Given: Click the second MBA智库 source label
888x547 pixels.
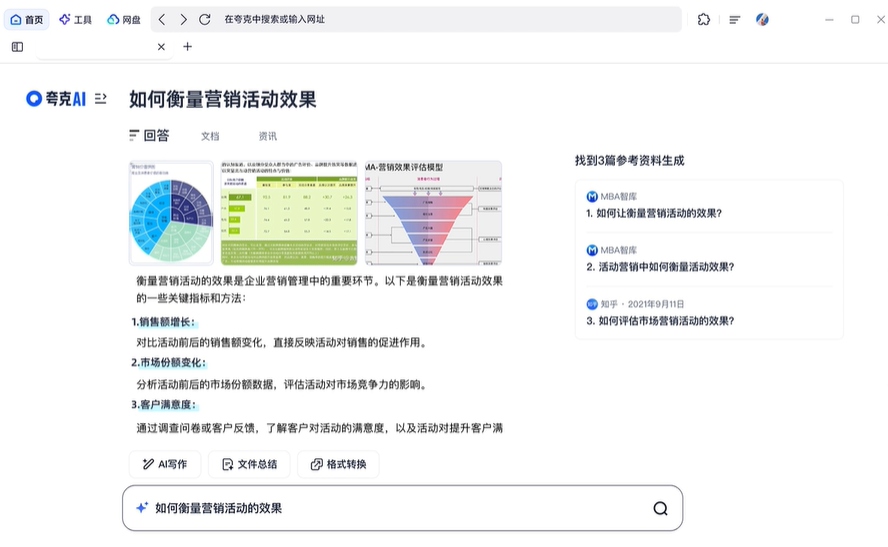Looking at the screenshot, I should click(x=612, y=250).
